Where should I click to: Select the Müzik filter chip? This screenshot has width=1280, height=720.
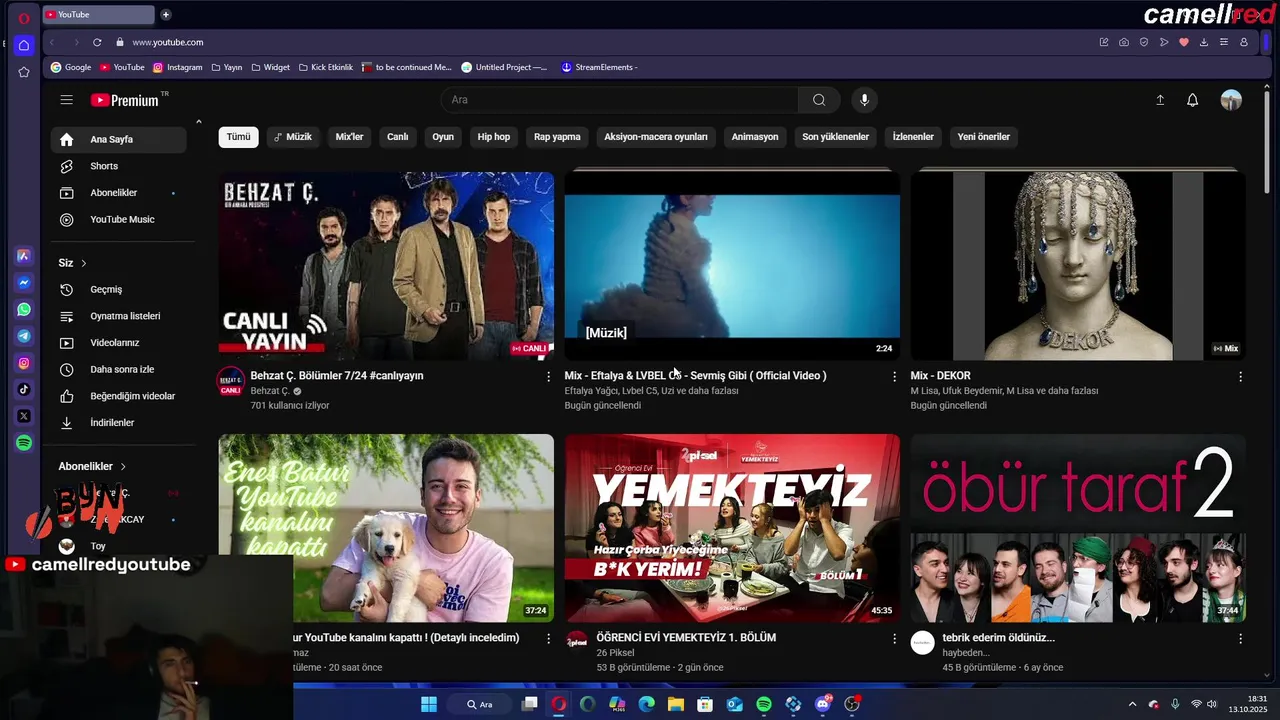293,137
